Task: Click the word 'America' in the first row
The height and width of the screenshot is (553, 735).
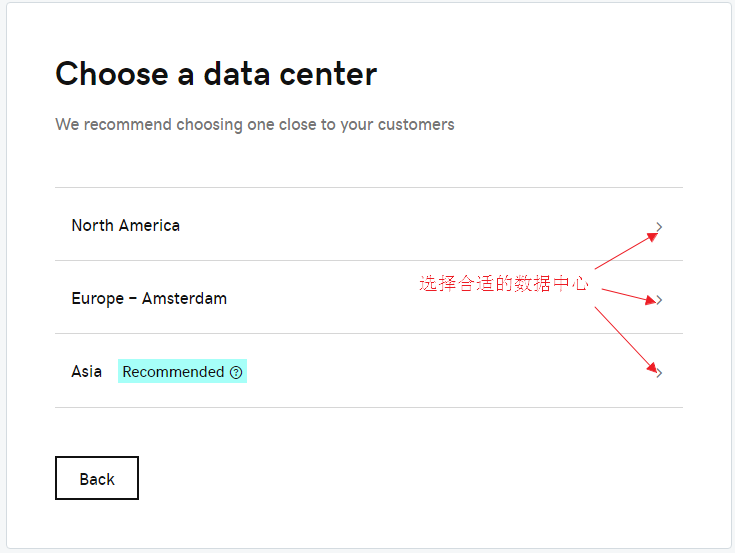Action: pos(149,225)
